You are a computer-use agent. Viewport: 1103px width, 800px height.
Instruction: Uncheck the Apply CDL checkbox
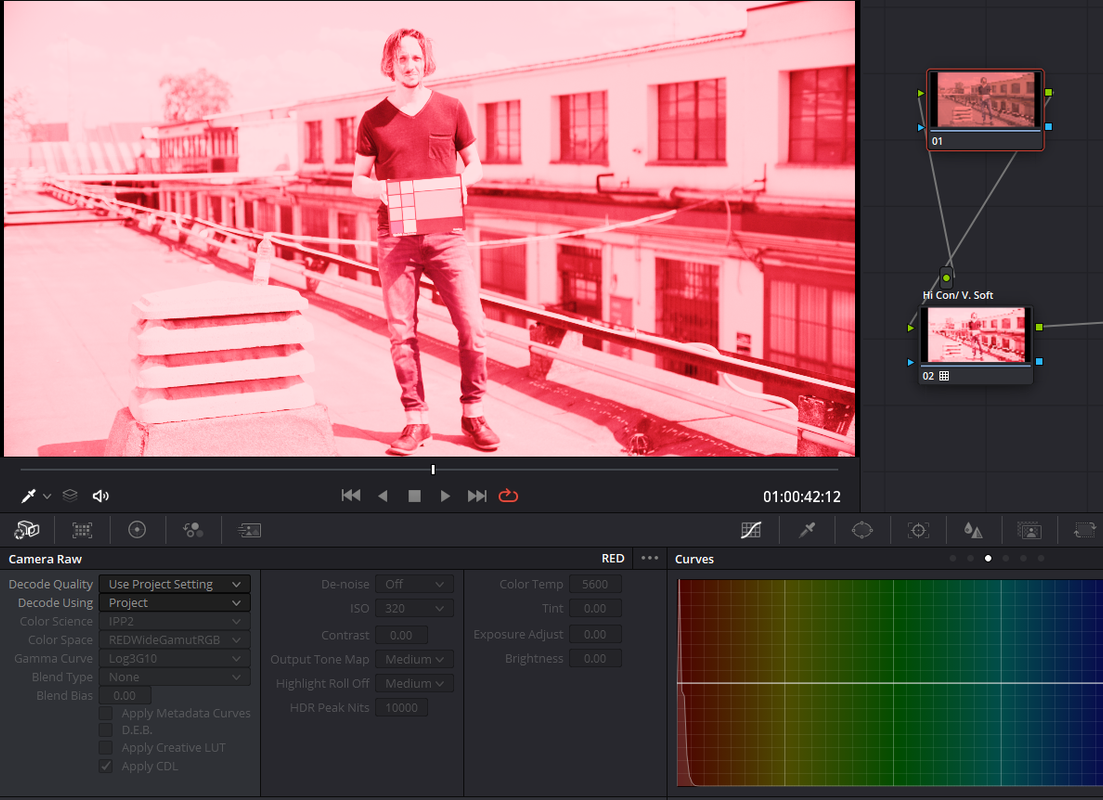point(106,766)
